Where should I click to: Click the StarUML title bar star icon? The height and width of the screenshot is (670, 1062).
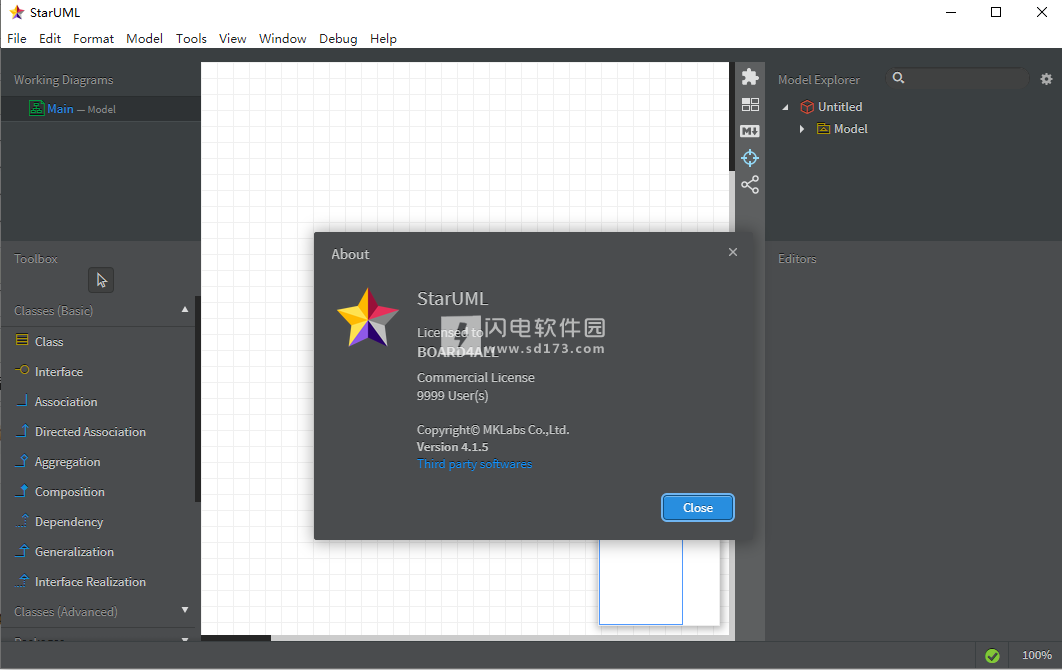[x=17, y=12]
